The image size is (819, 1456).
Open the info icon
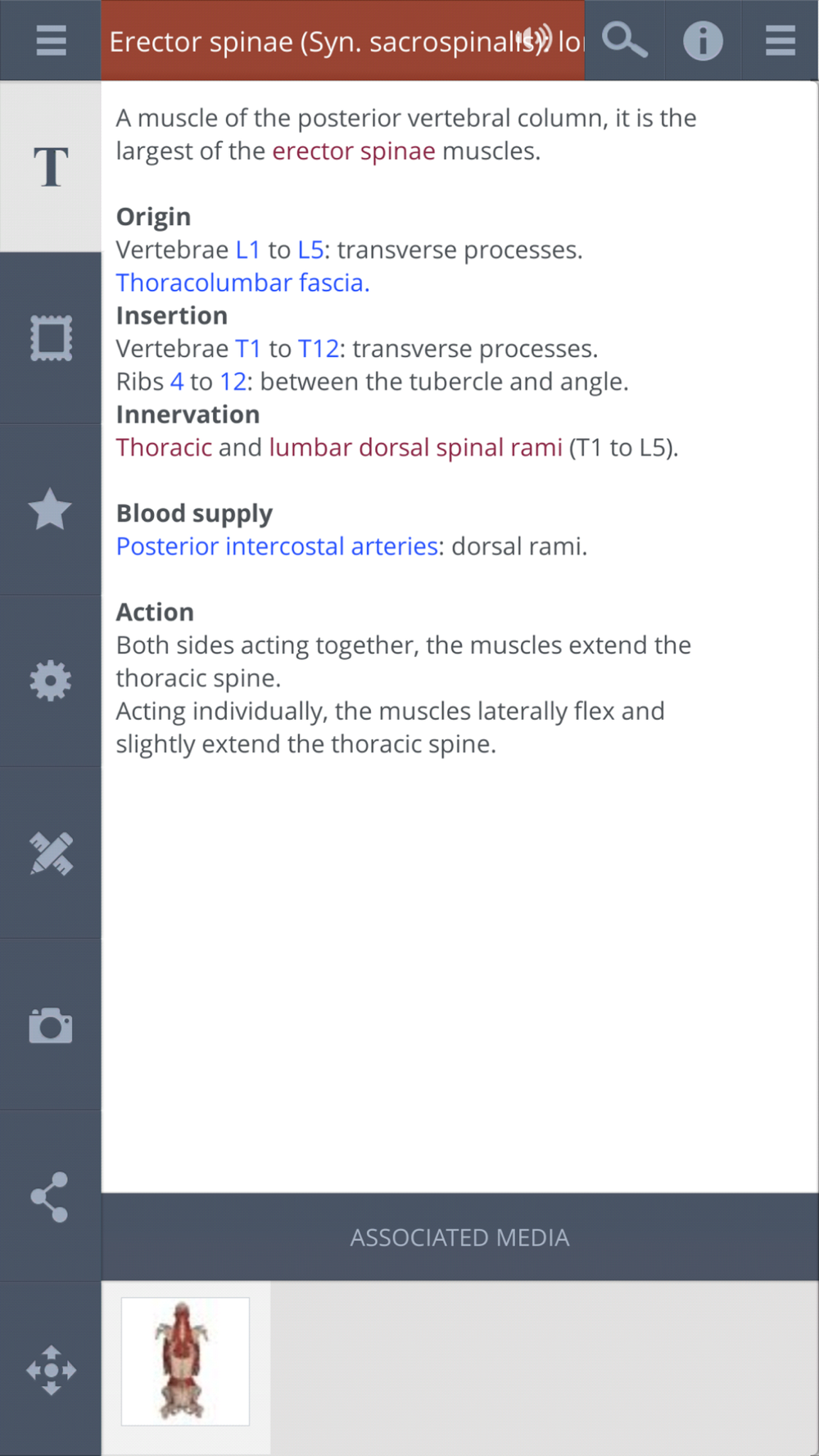(703, 40)
